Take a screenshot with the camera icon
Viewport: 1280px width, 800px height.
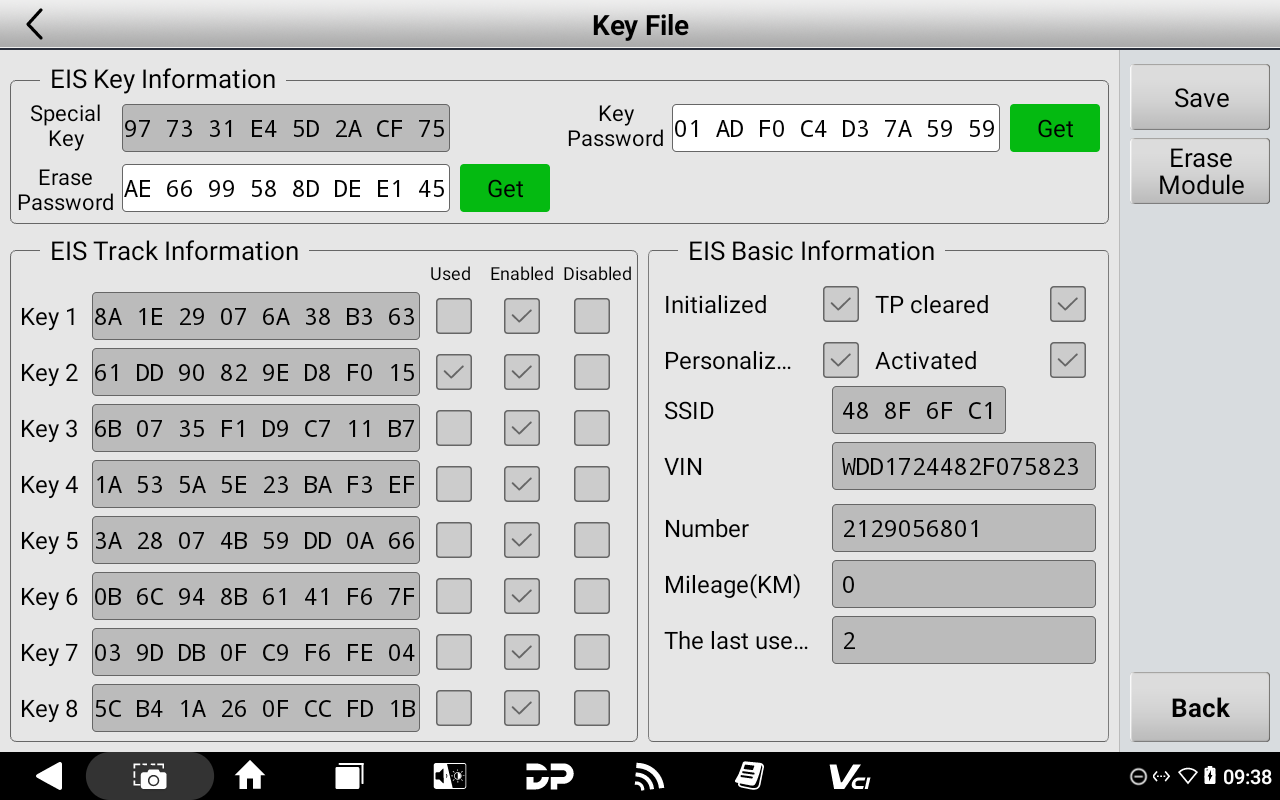tap(150, 776)
